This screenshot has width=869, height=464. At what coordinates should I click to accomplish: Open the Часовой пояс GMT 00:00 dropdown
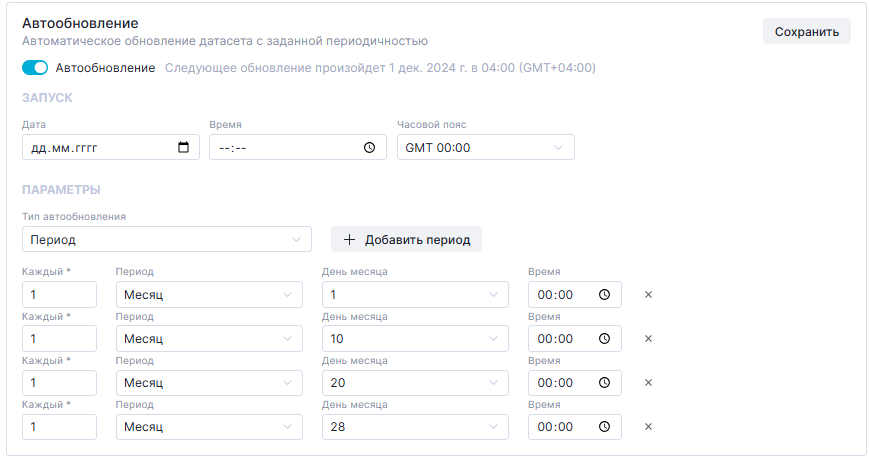485,148
